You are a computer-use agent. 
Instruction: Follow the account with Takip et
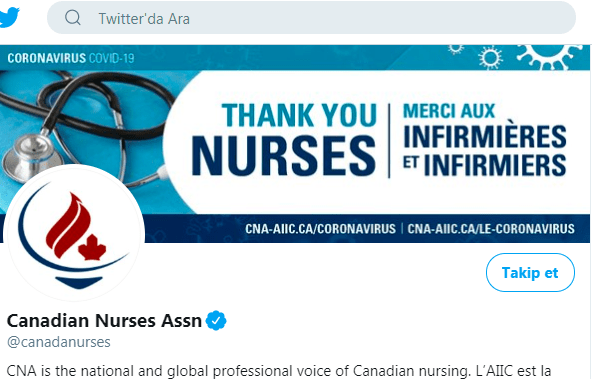[530, 273]
